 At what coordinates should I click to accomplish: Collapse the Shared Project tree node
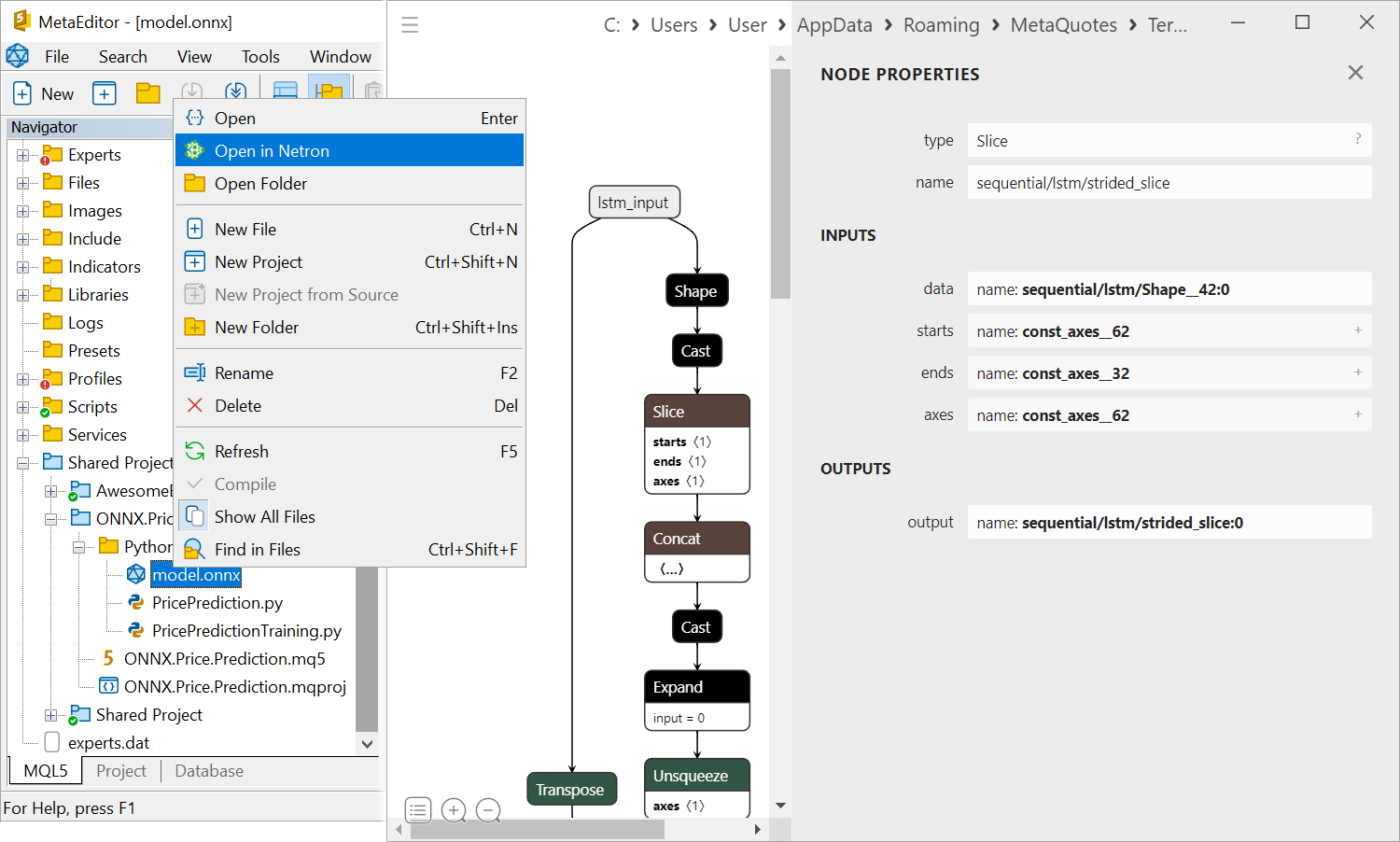pyautogui.click(x=21, y=461)
